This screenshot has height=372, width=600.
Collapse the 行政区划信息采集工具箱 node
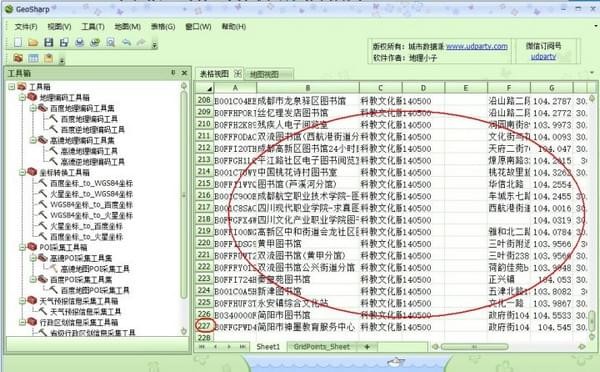click(22, 323)
